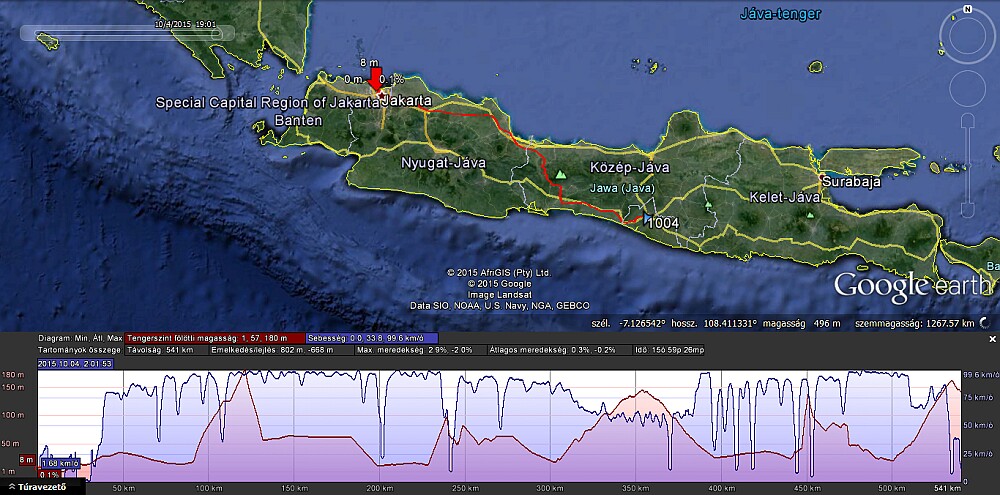Screen dimensions: 1000x495
Task: Click the move joystick circle control
Action: pyautogui.click(x=967, y=89)
